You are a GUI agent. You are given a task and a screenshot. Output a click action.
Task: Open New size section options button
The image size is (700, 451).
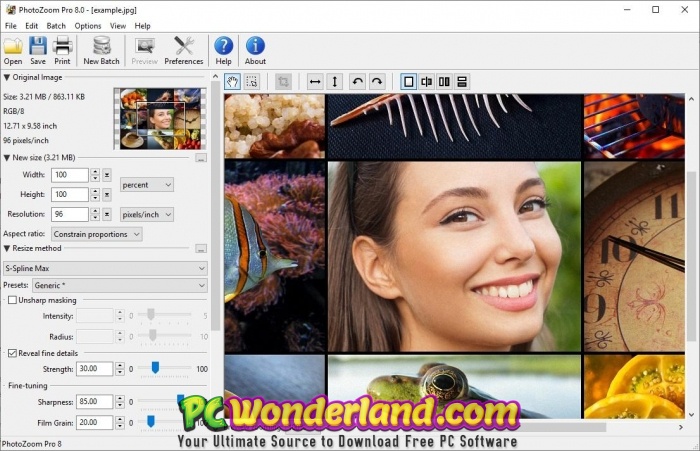point(201,158)
